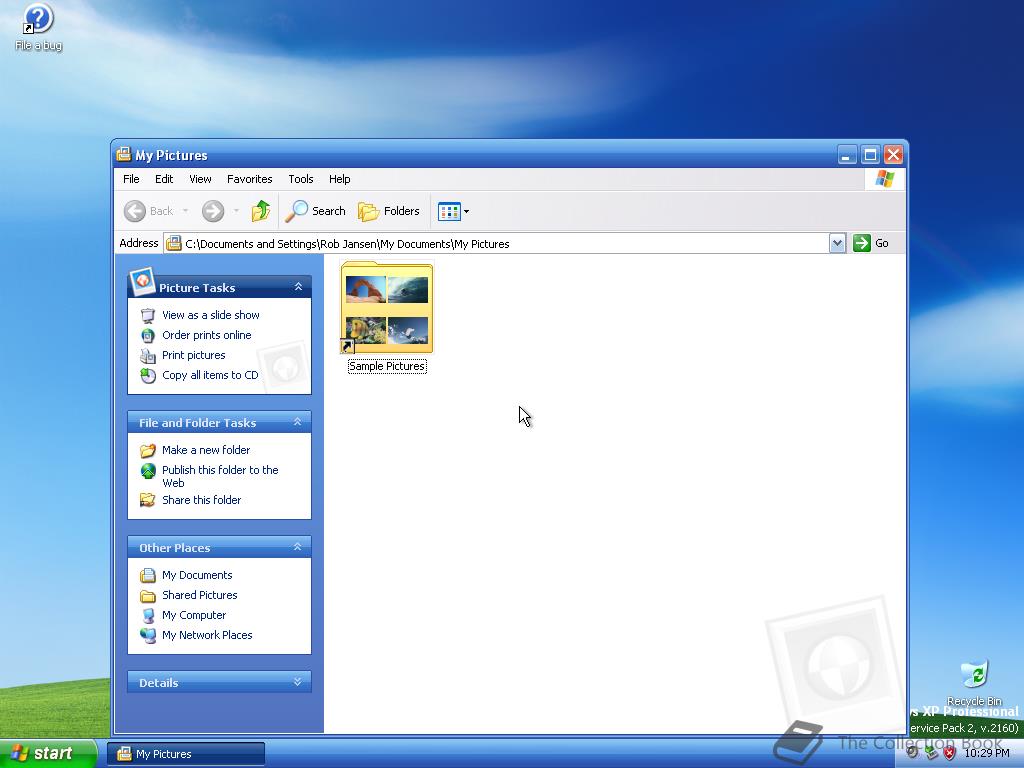Collapse the Other Places panel

[x=298, y=547]
